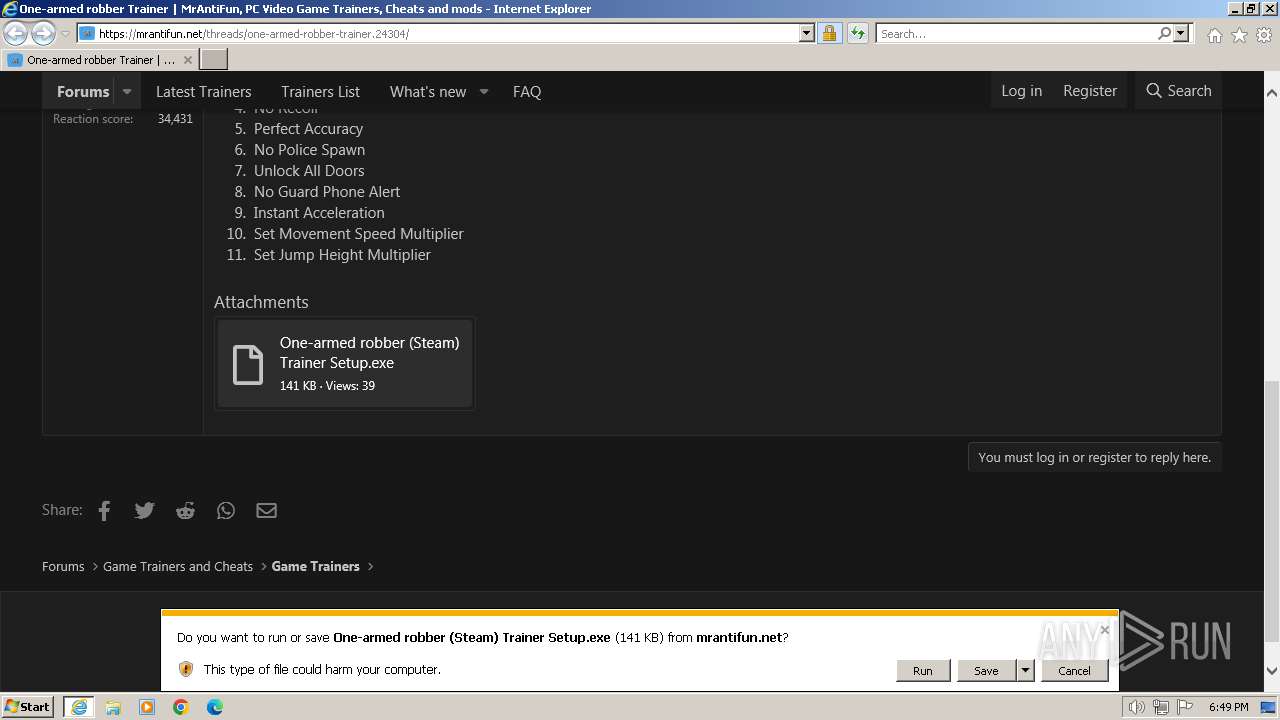The height and width of the screenshot is (720, 1280).
Task: Launch Chrome from the taskbar
Action: pos(181,707)
